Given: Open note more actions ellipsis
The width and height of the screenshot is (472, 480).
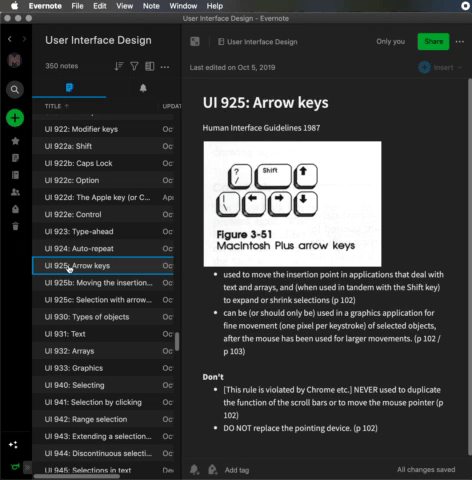Looking at the screenshot, I should (x=460, y=42).
